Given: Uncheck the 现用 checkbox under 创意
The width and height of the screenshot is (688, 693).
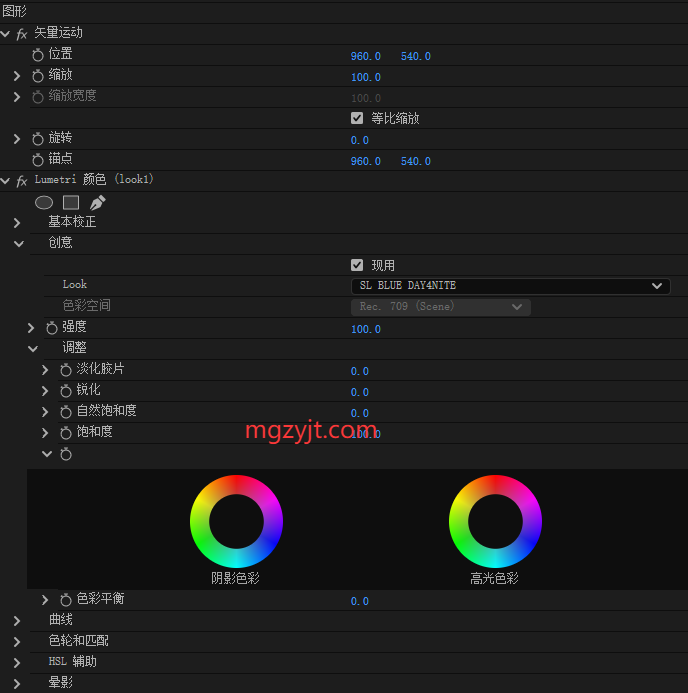Looking at the screenshot, I should tap(357, 265).
